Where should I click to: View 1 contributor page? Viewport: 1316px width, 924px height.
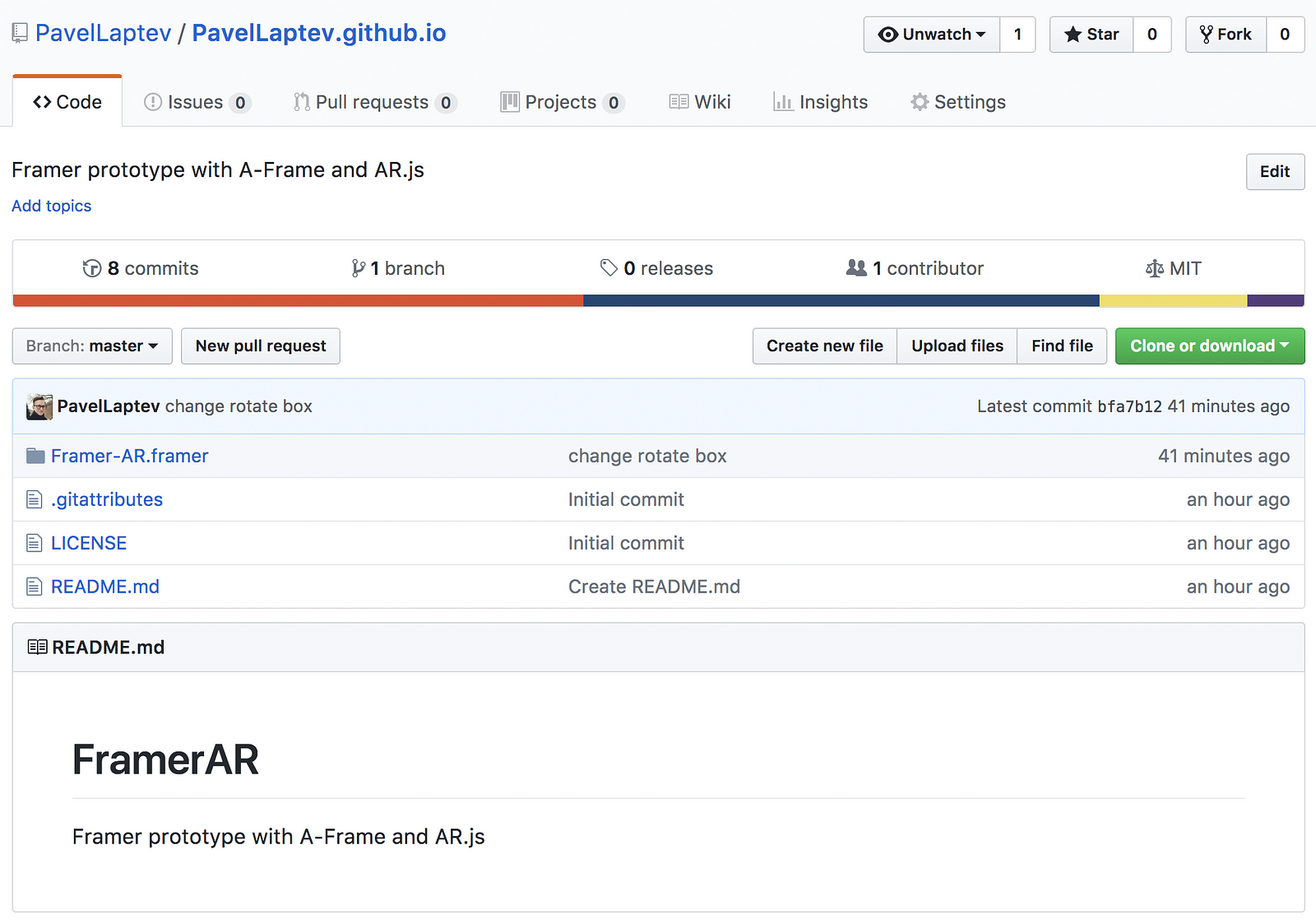[915, 268]
